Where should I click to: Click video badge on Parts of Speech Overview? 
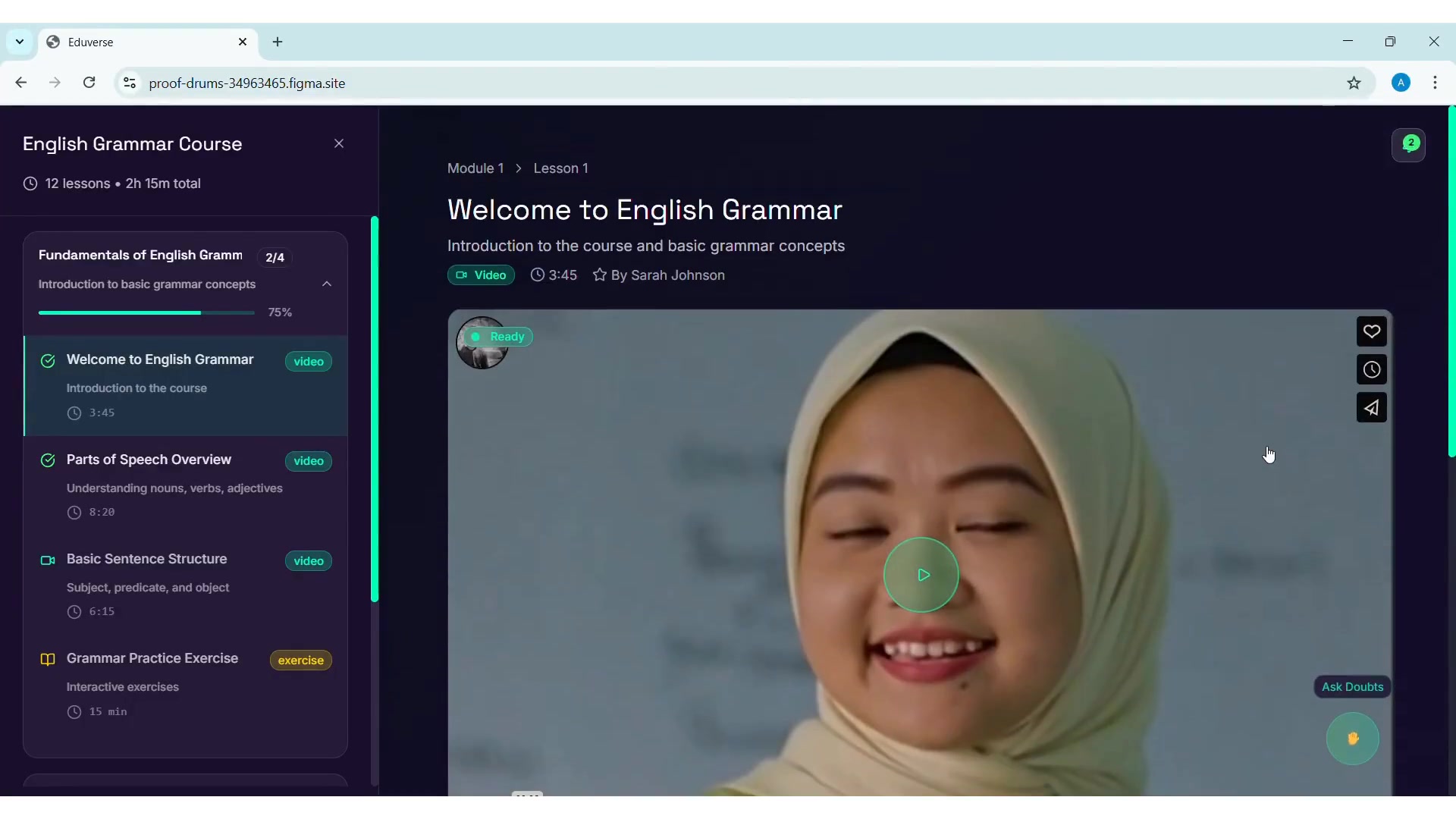(x=309, y=461)
